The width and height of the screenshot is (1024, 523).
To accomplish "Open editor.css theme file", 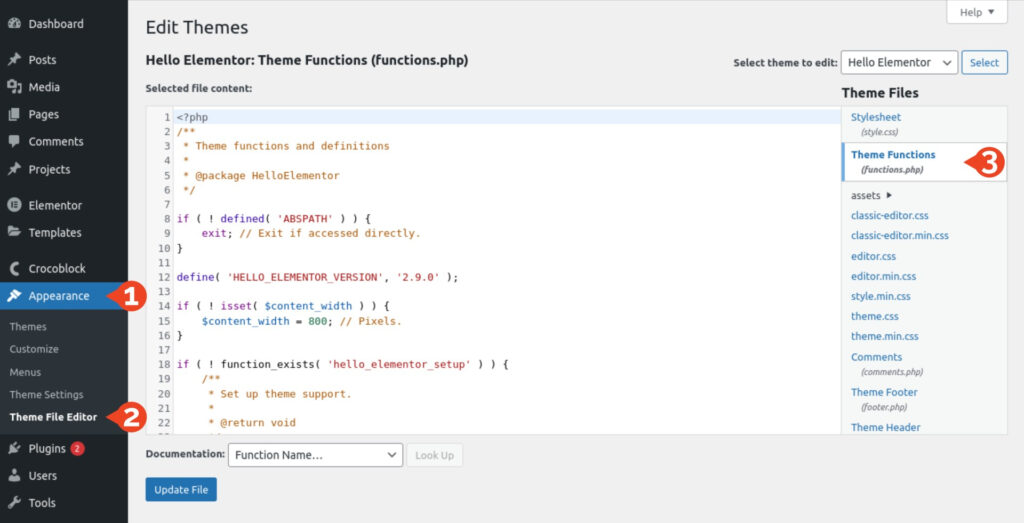I will tap(873, 256).
